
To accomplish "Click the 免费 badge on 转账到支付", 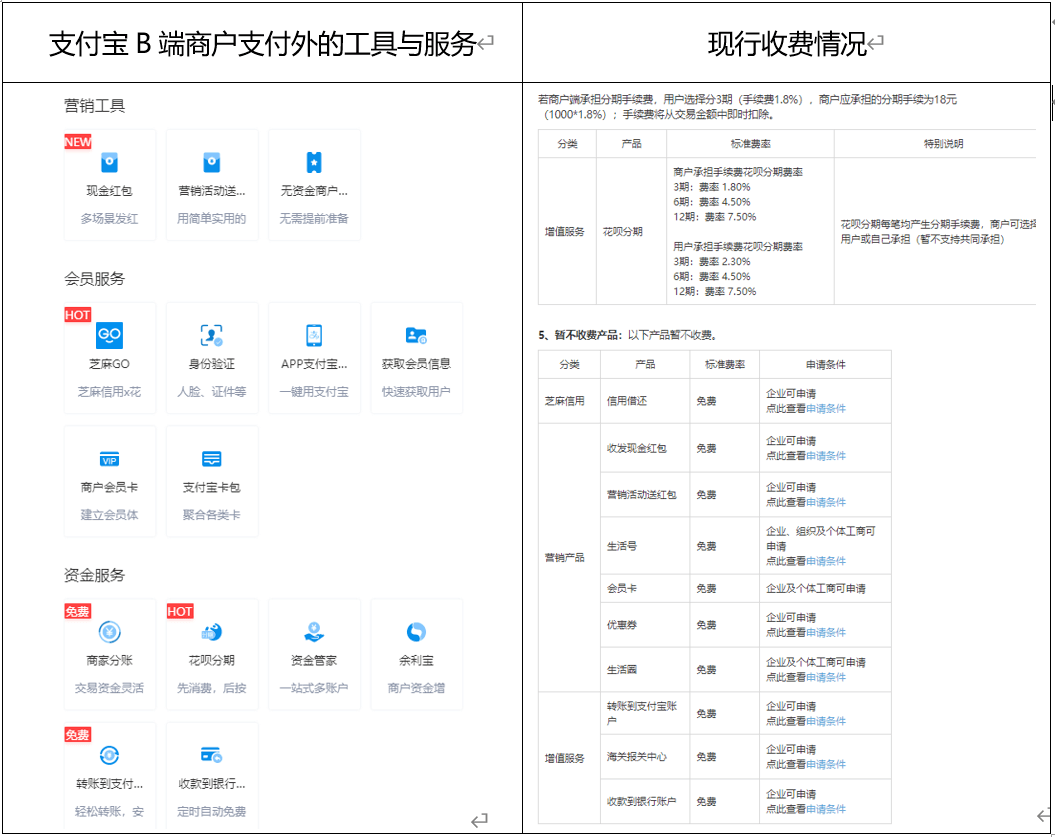I will pos(77,734).
